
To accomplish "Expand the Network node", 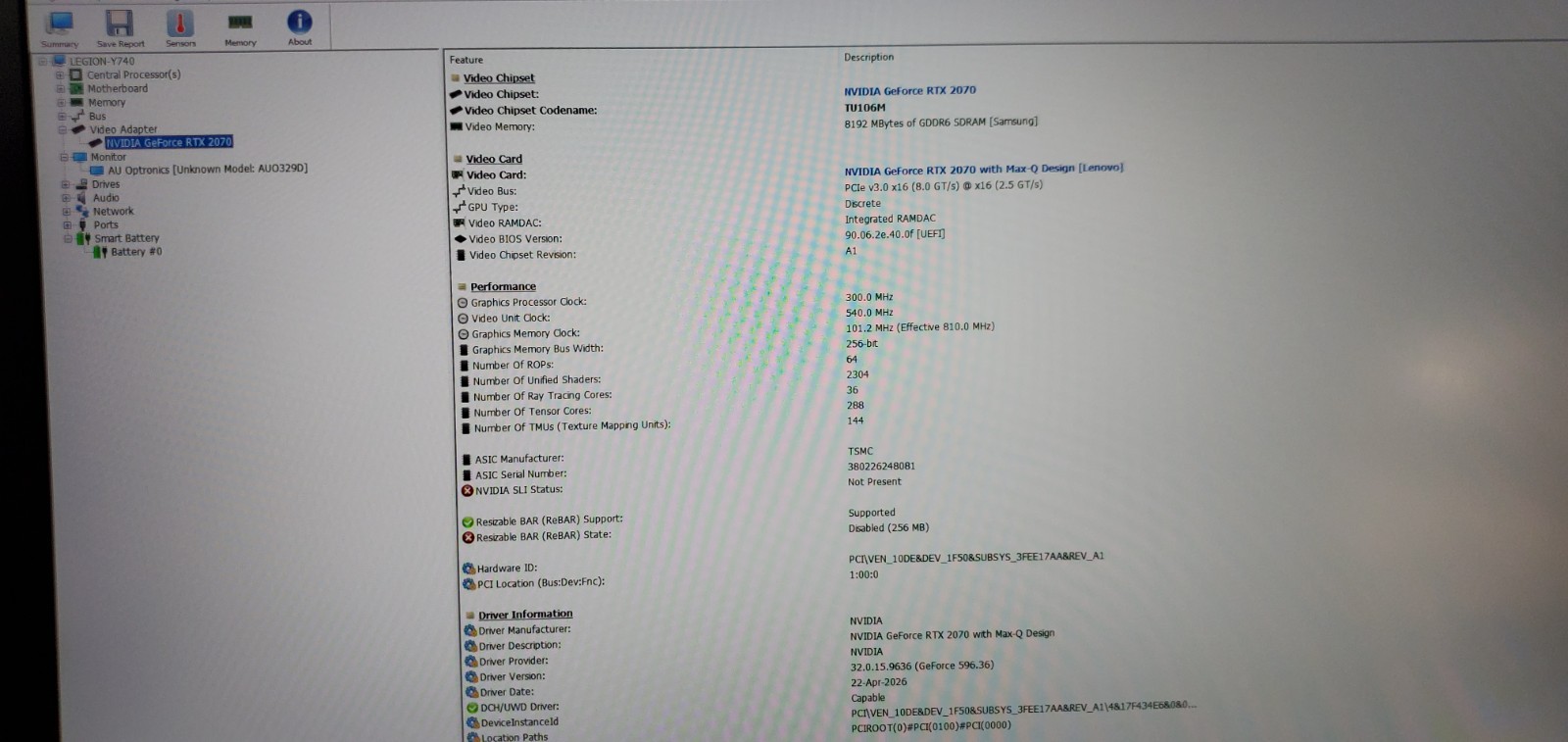I will (67, 211).
